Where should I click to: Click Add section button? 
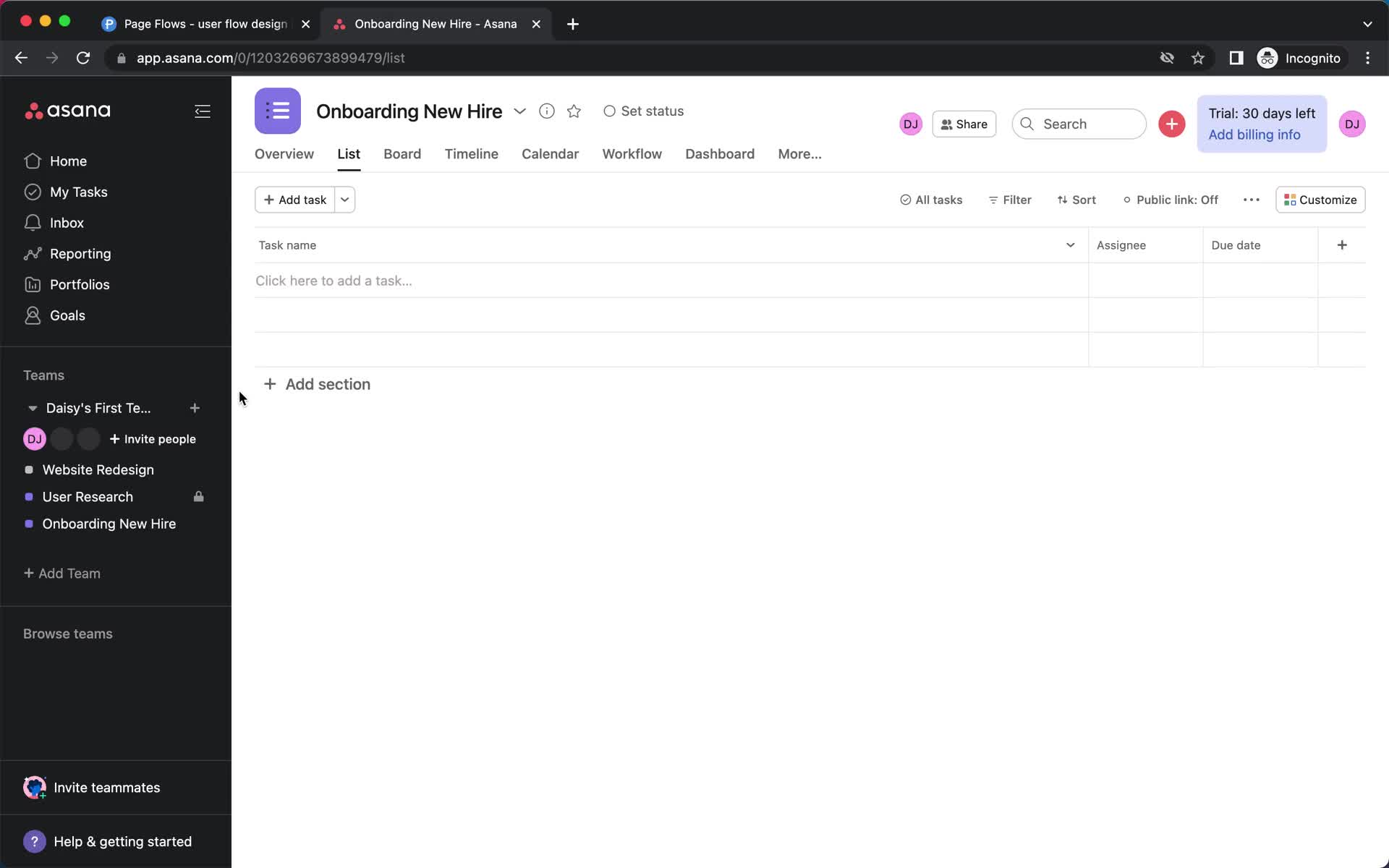tap(317, 383)
